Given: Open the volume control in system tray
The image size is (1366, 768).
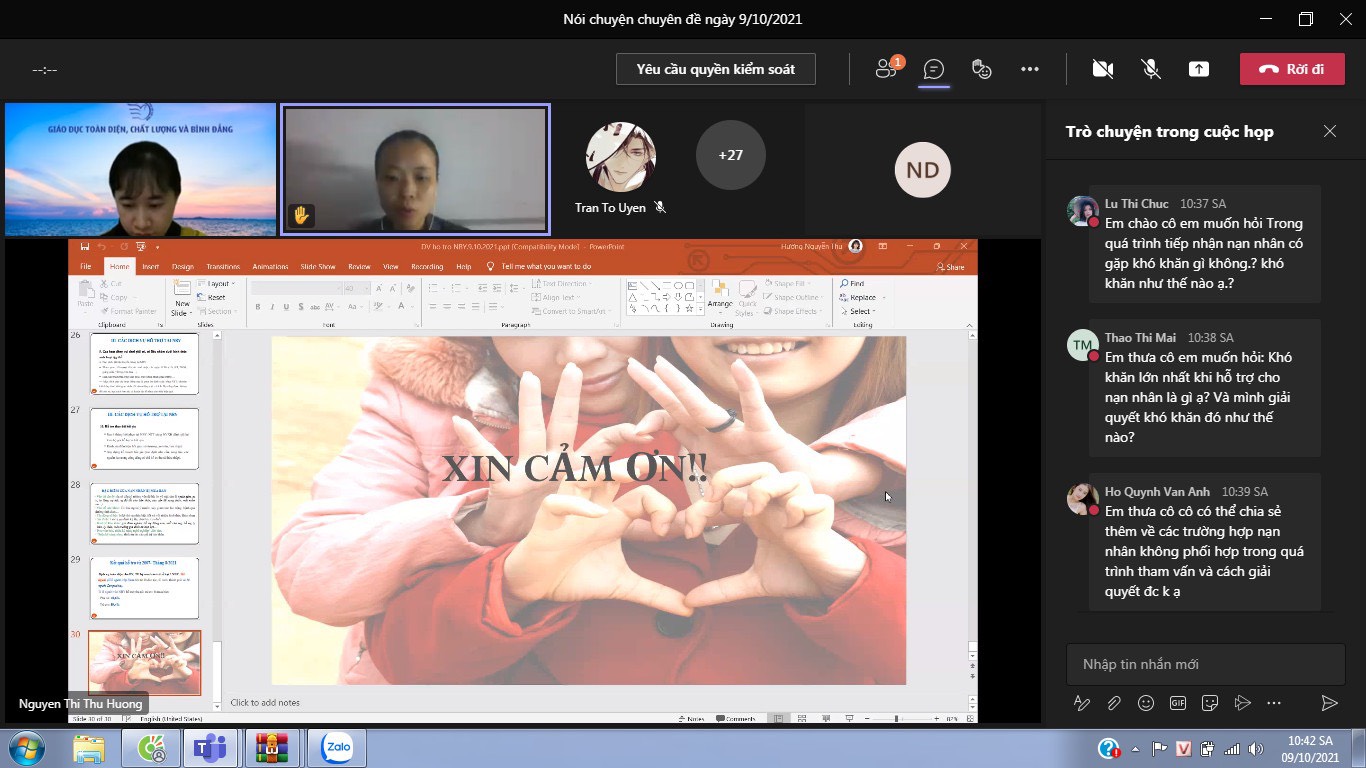Looking at the screenshot, I should click(1254, 749).
